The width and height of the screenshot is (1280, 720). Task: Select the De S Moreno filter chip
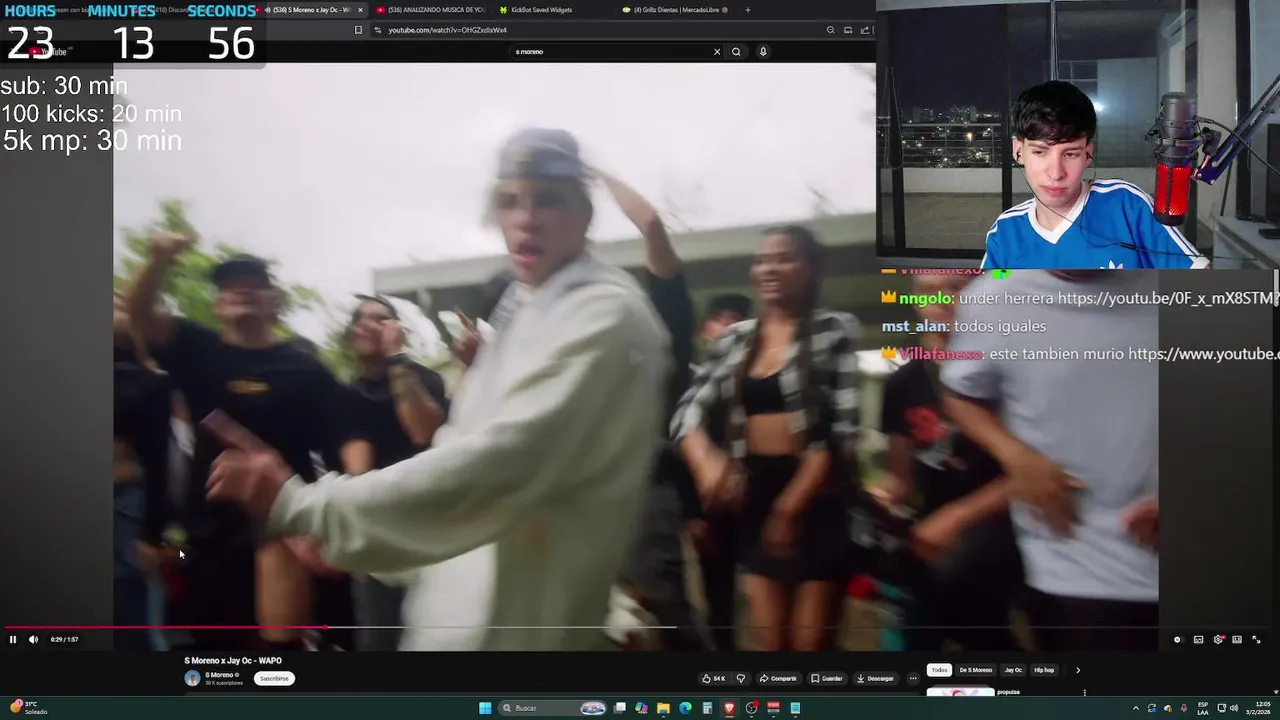coord(976,670)
